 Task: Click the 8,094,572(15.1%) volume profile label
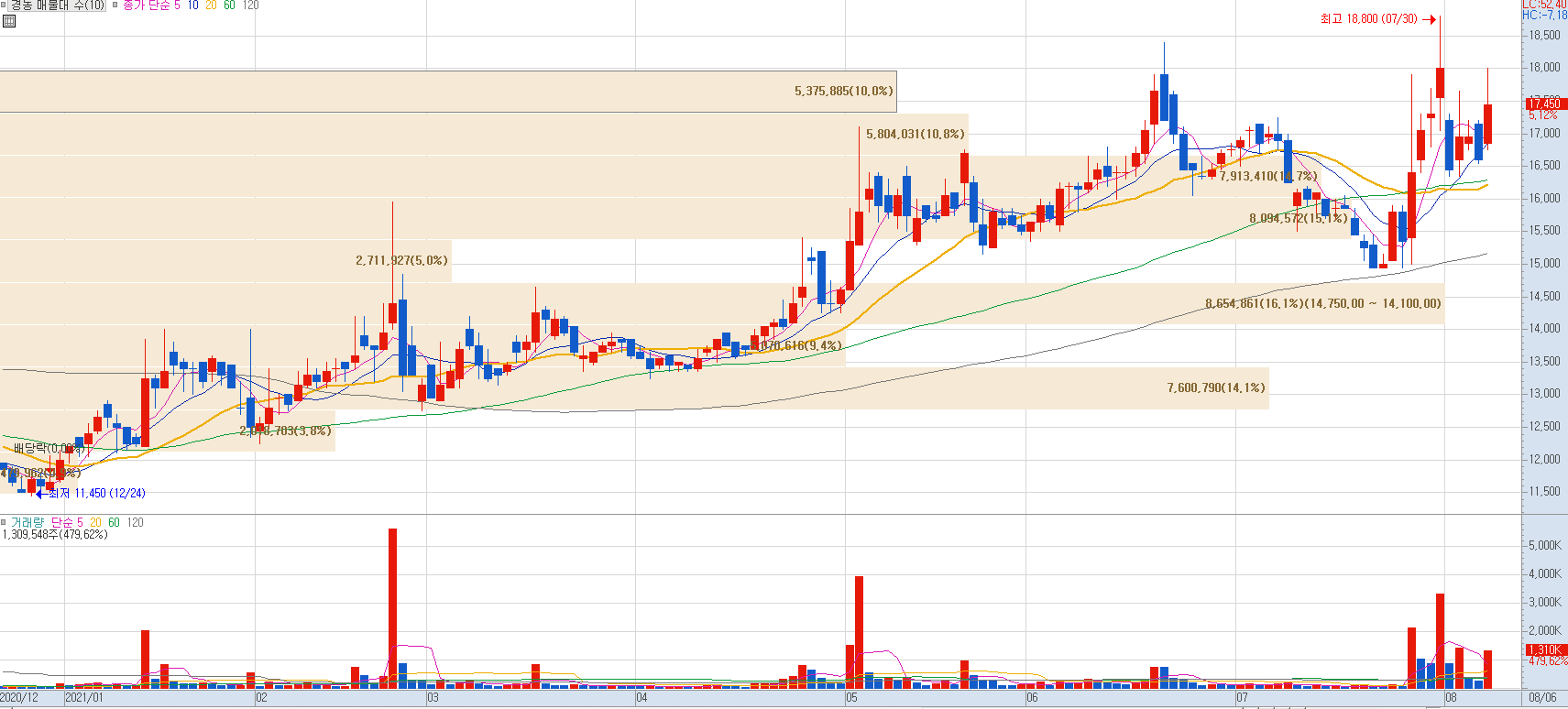click(x=1298, y=218)
